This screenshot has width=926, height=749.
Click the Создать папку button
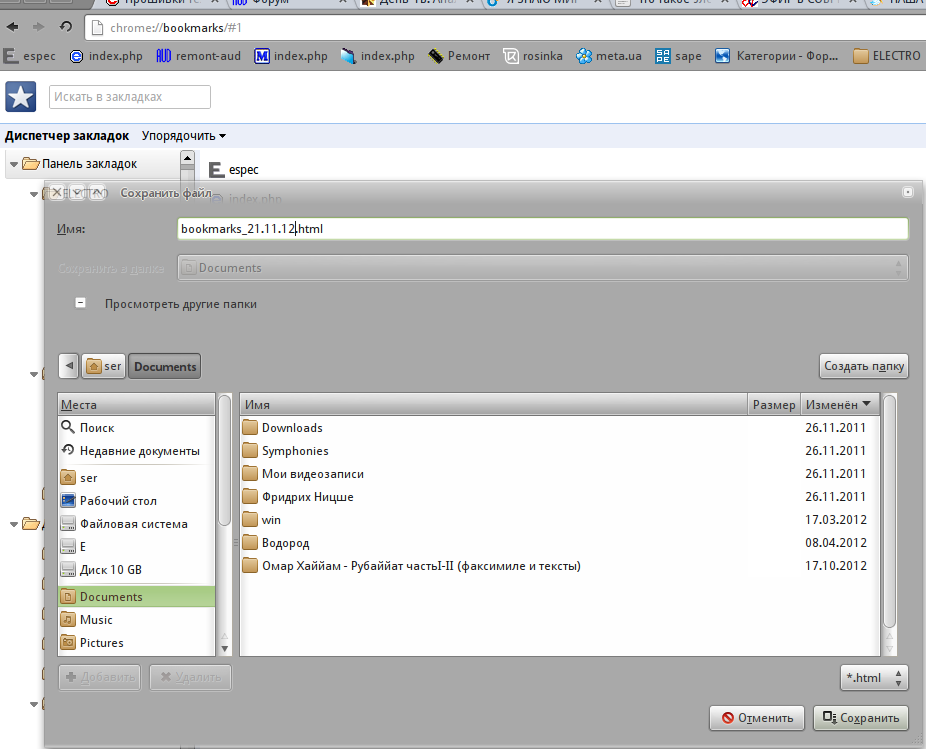click(863, 366)
